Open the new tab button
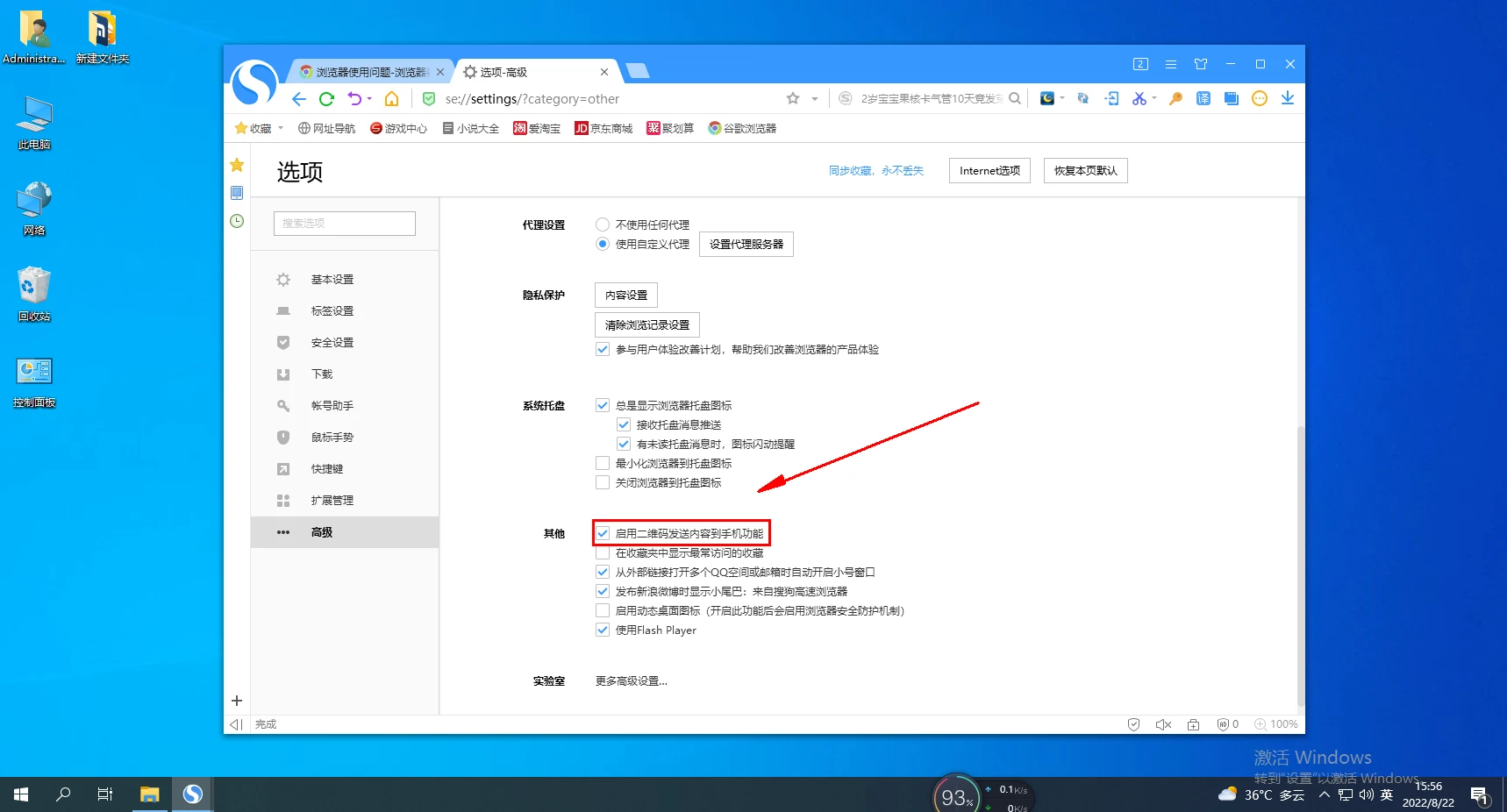This screenshot has height=812, width=1507. 638,71
